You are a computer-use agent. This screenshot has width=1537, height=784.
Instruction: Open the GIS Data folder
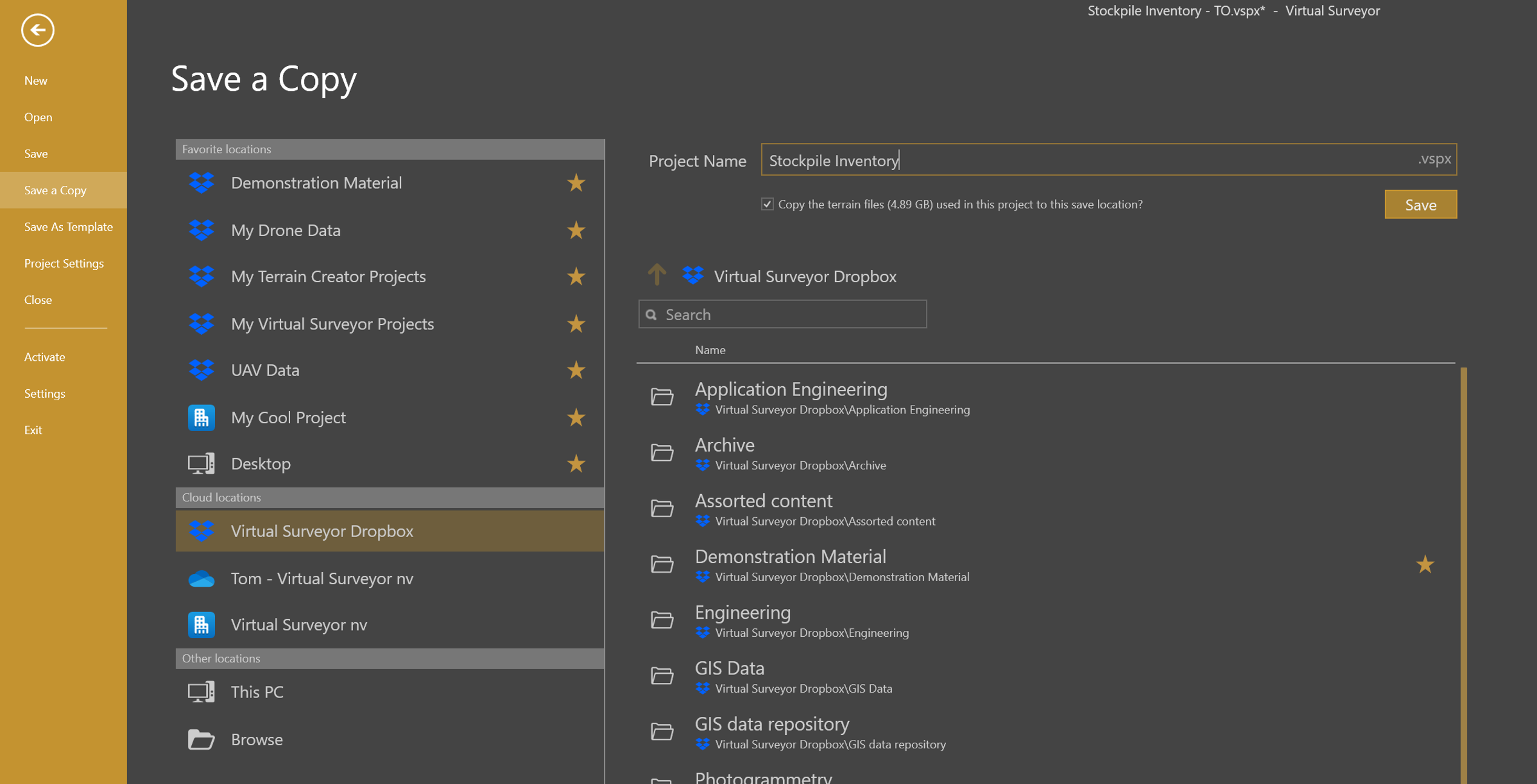point(729,668)
